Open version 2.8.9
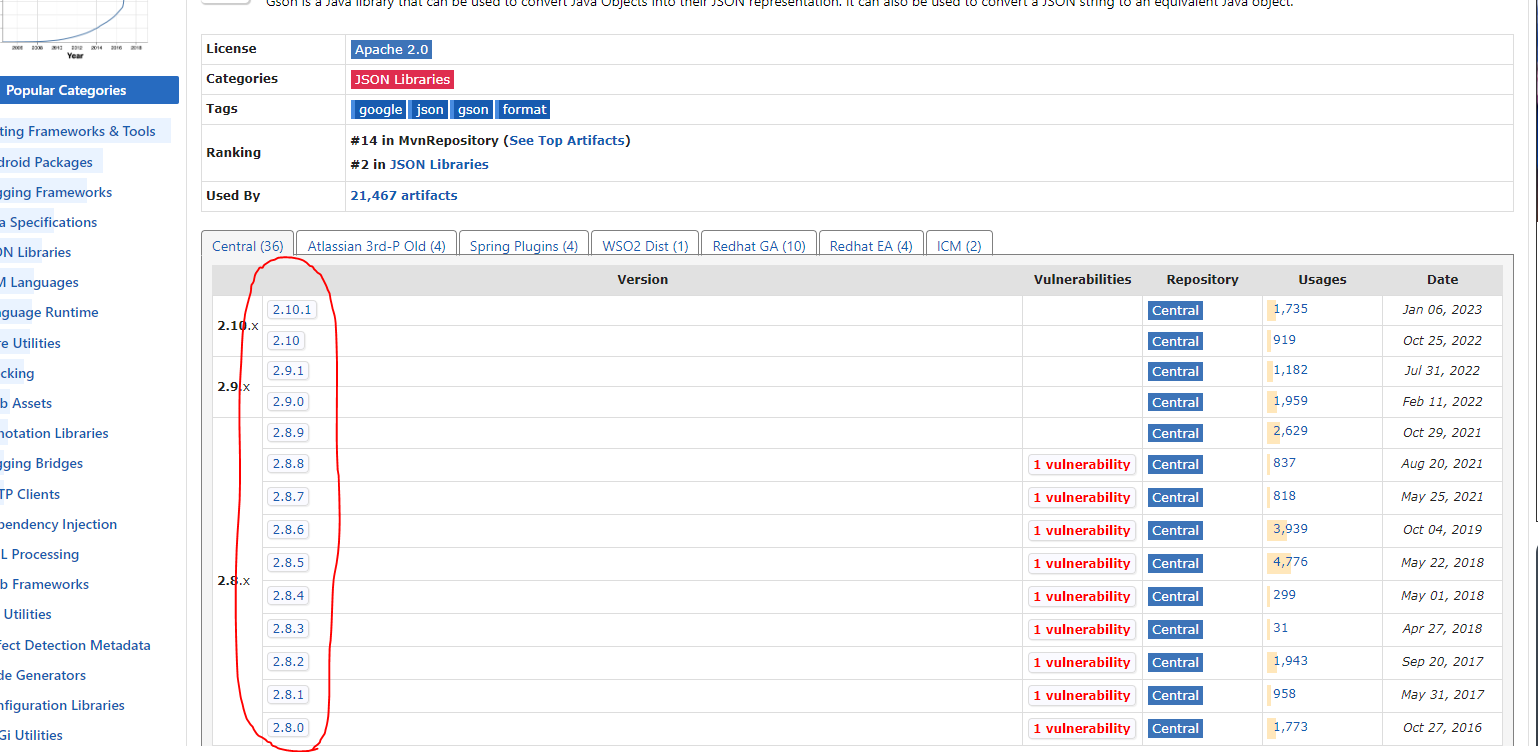 click(288, 433)
